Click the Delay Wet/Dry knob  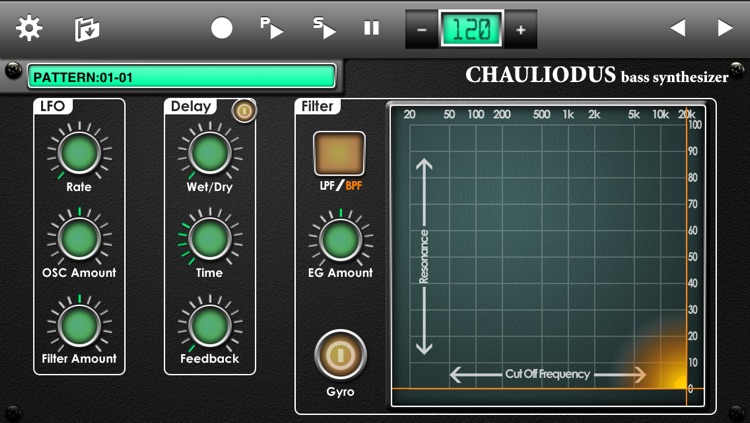click(x=210, y=153)
